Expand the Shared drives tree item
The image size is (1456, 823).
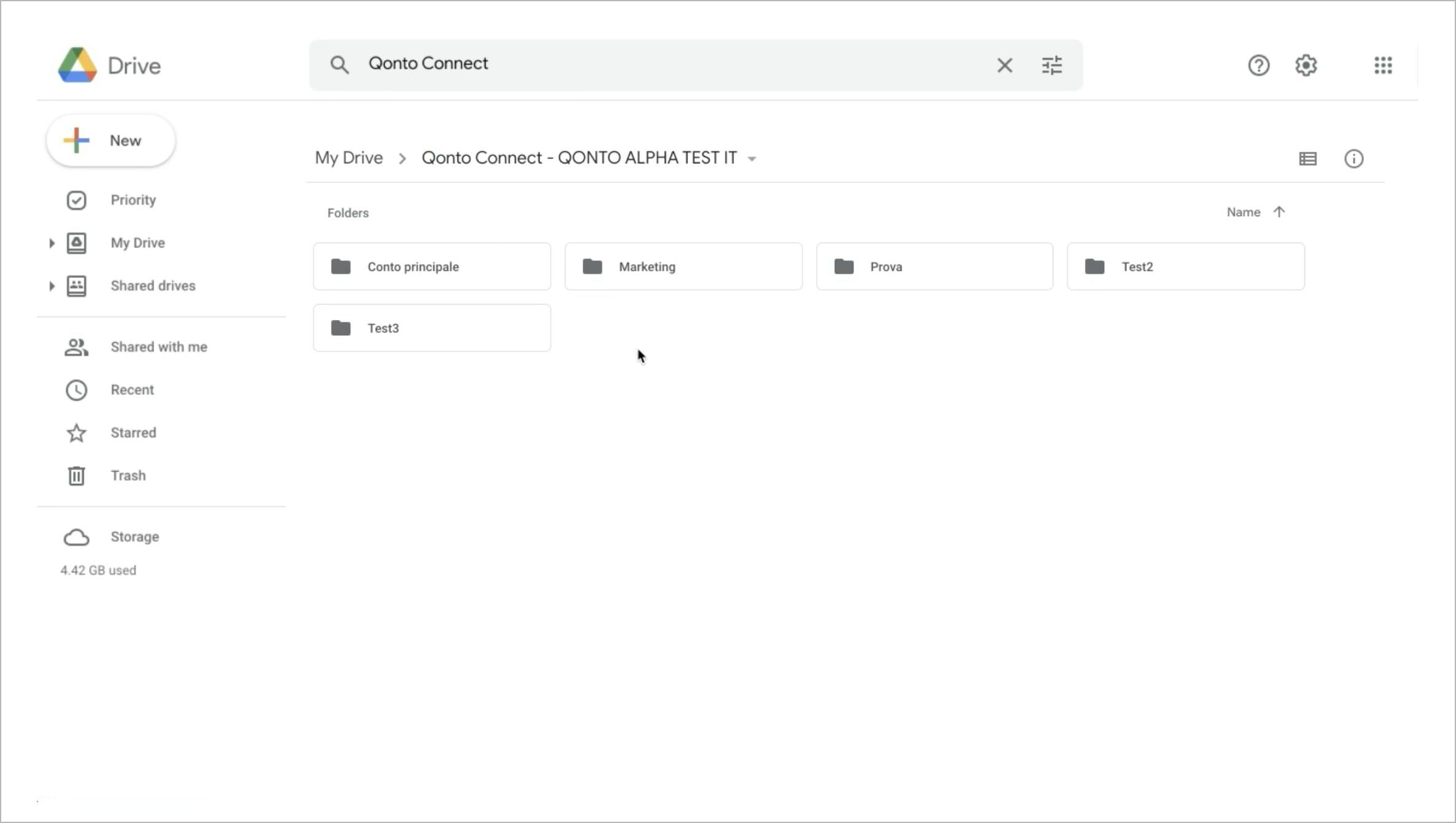click(x=52, y=286)
